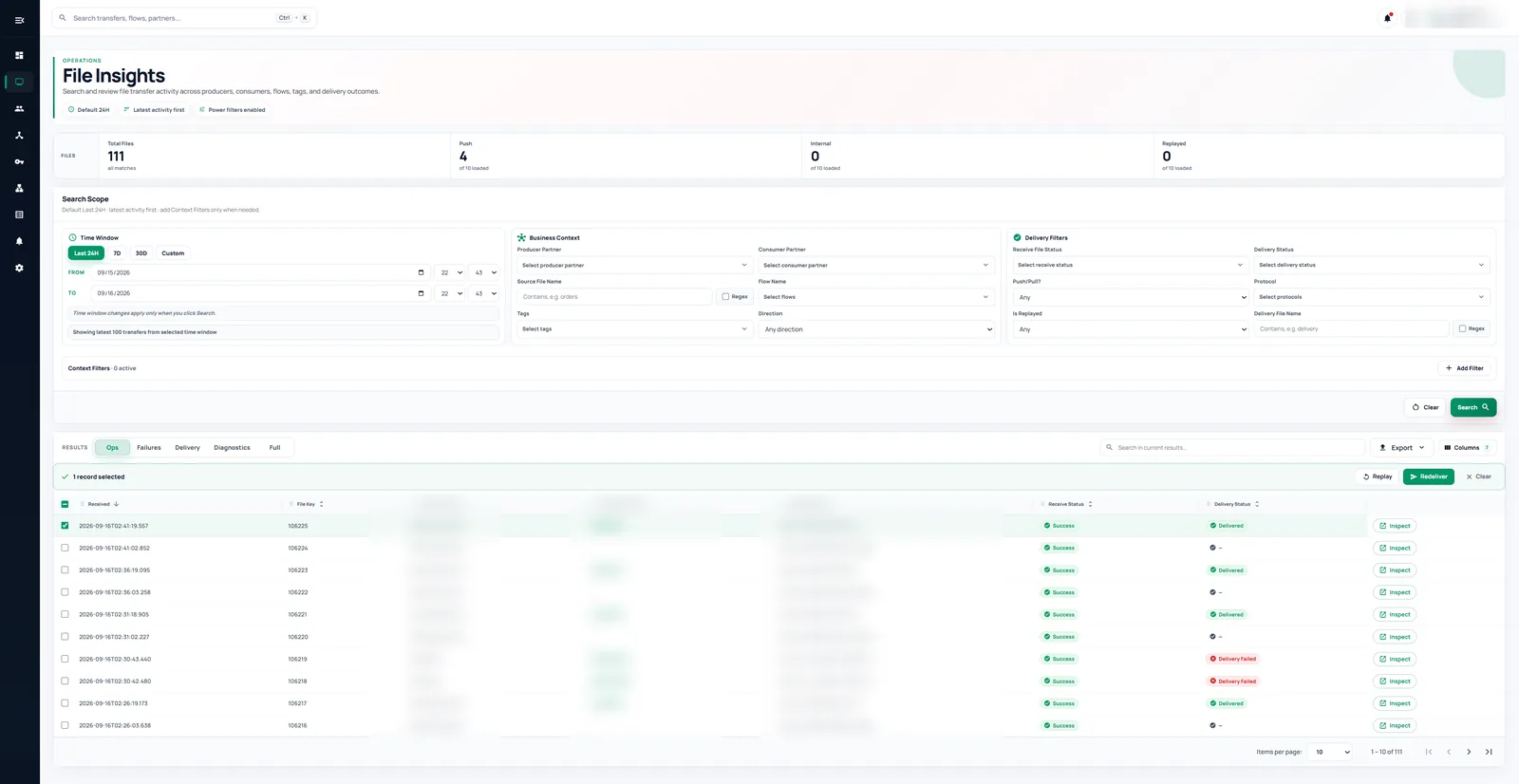The width and height of the screenshot is (1519, 784).
Task: Open the key icon in sidebar
Action: point(19,161)
